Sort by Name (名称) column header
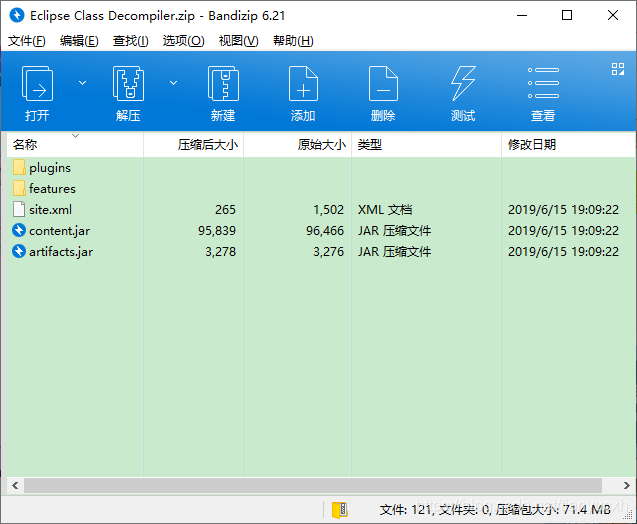 [75, 145]
